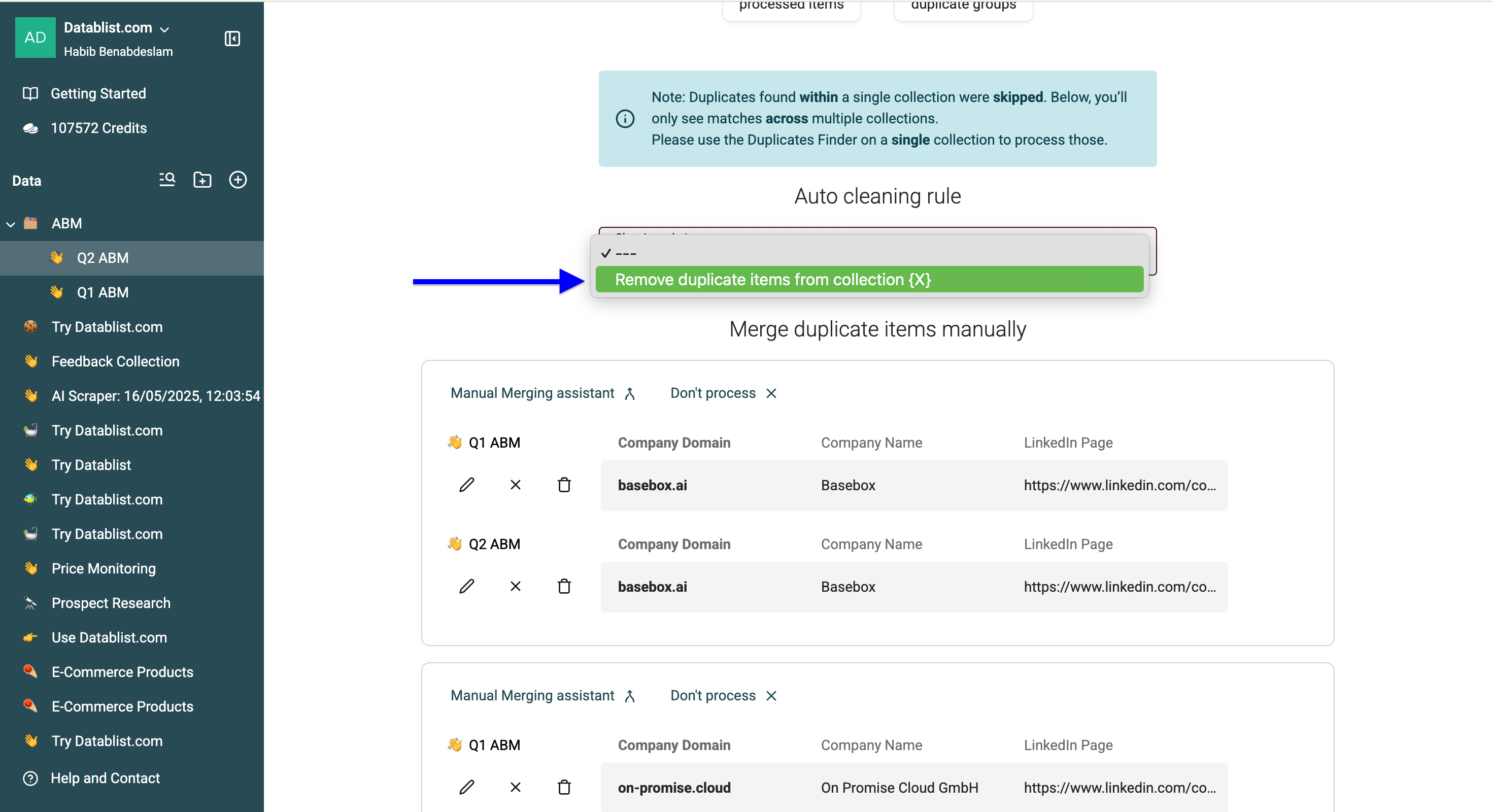Open the 107572 Credits page
1492x812 pixels.
(x=98, y=128)
